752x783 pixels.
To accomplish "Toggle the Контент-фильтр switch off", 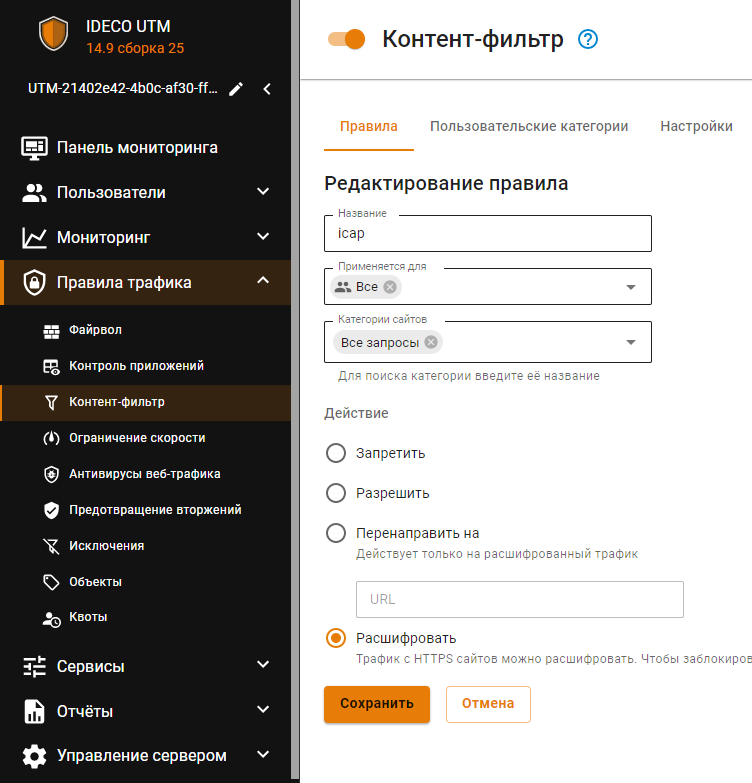I will coord(347,39).
